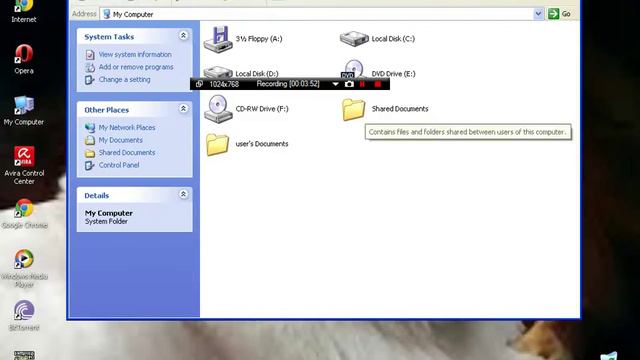Click the Address field showing My Computer
Viewport: 640px width, 360px height.
click(316, 14)
